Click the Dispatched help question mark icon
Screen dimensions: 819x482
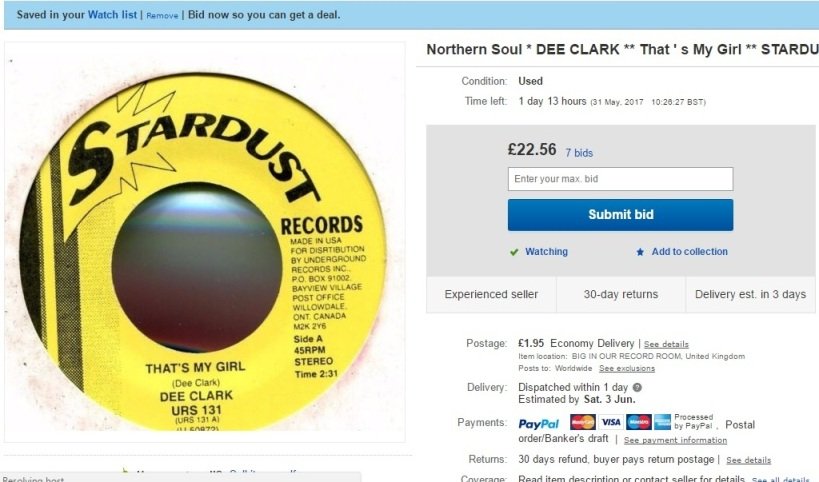coord(637,387)
